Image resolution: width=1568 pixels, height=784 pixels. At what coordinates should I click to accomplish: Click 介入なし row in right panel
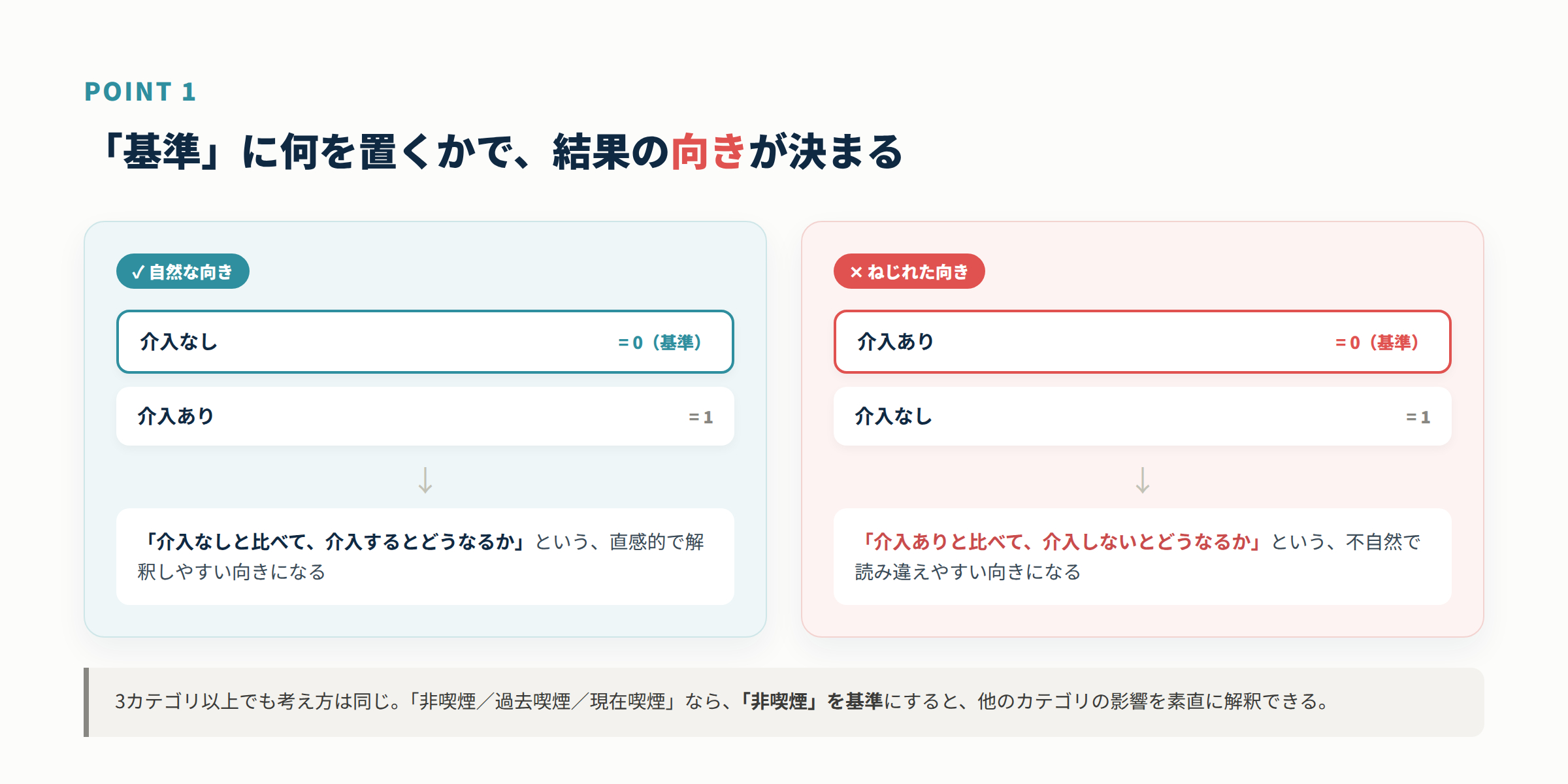pos(1143,416)
